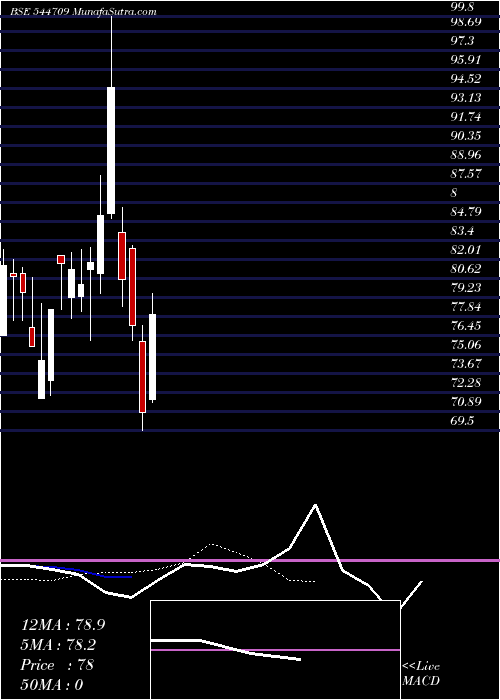Click the 98.69 price axis label
Viewport: 500px width, 700px height.
pos(466,22)
